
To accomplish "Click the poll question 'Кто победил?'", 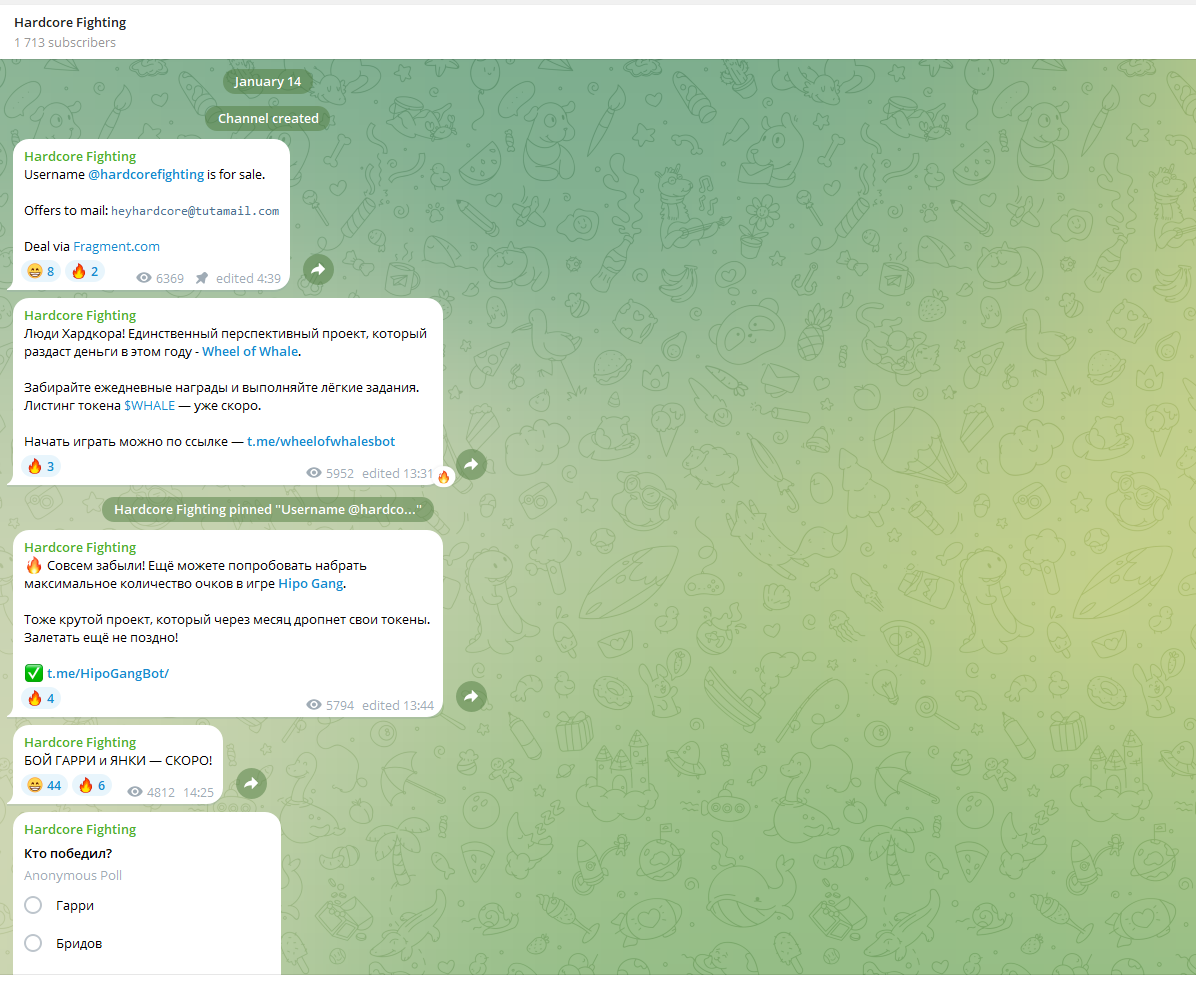I will 68,854.
